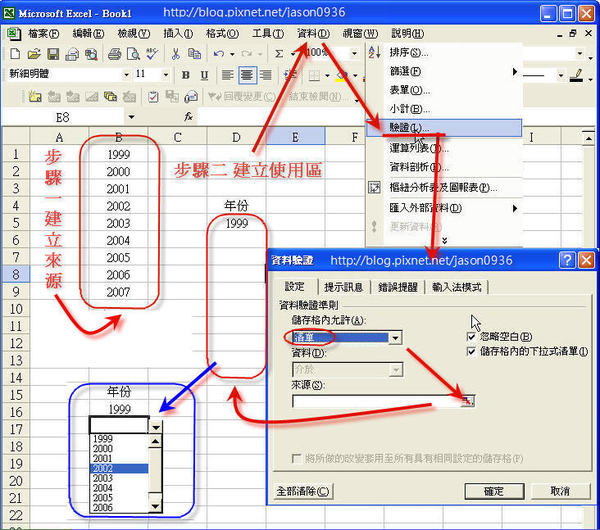Open the font size dropdown arrow
The height and width of the screenshot is (530, 600).
point(166,75)
